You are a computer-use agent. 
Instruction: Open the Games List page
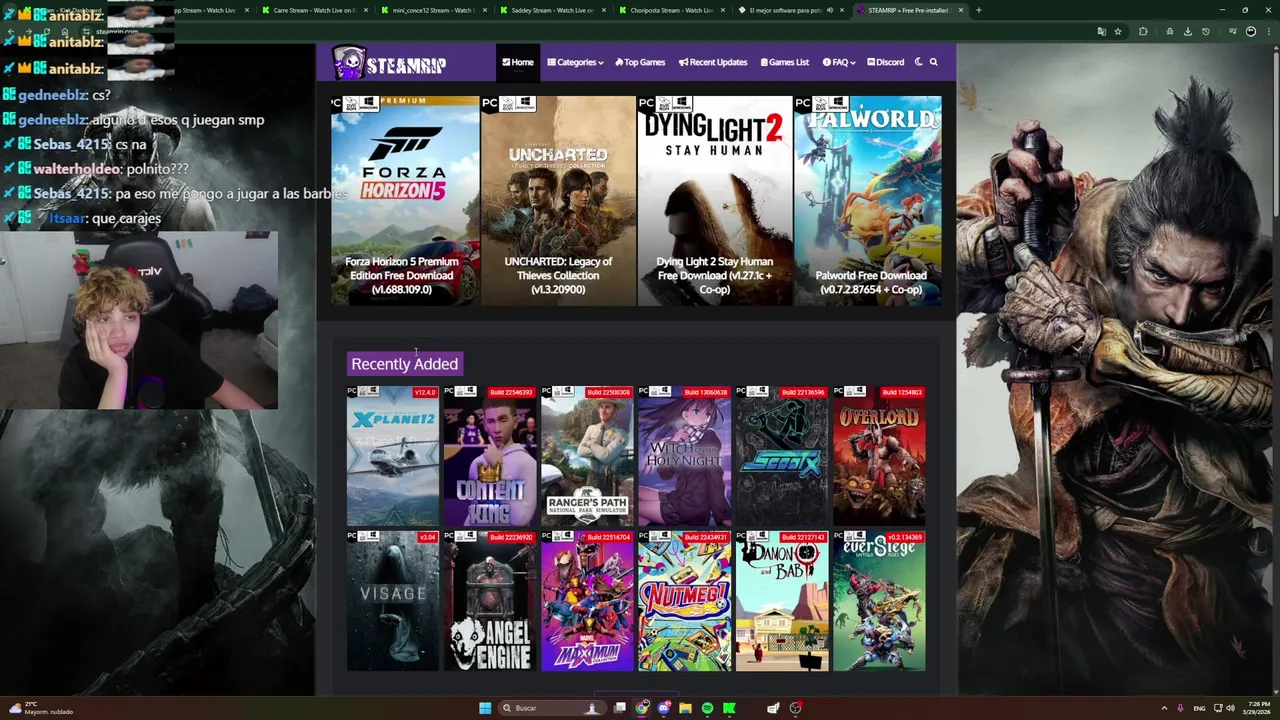pyautogui.click(x=785, y=62)
